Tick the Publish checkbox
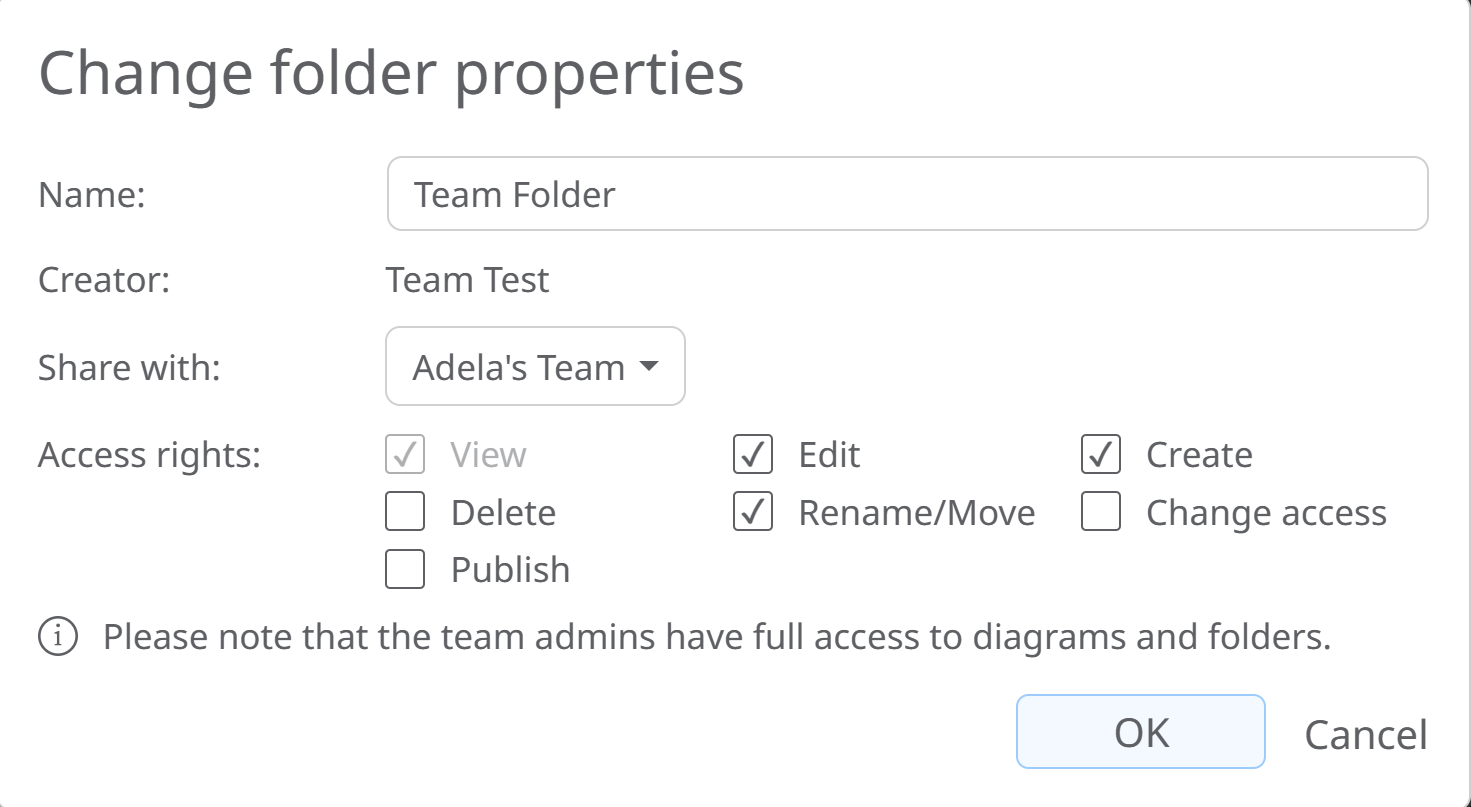1471x807 pixels. 405,570
